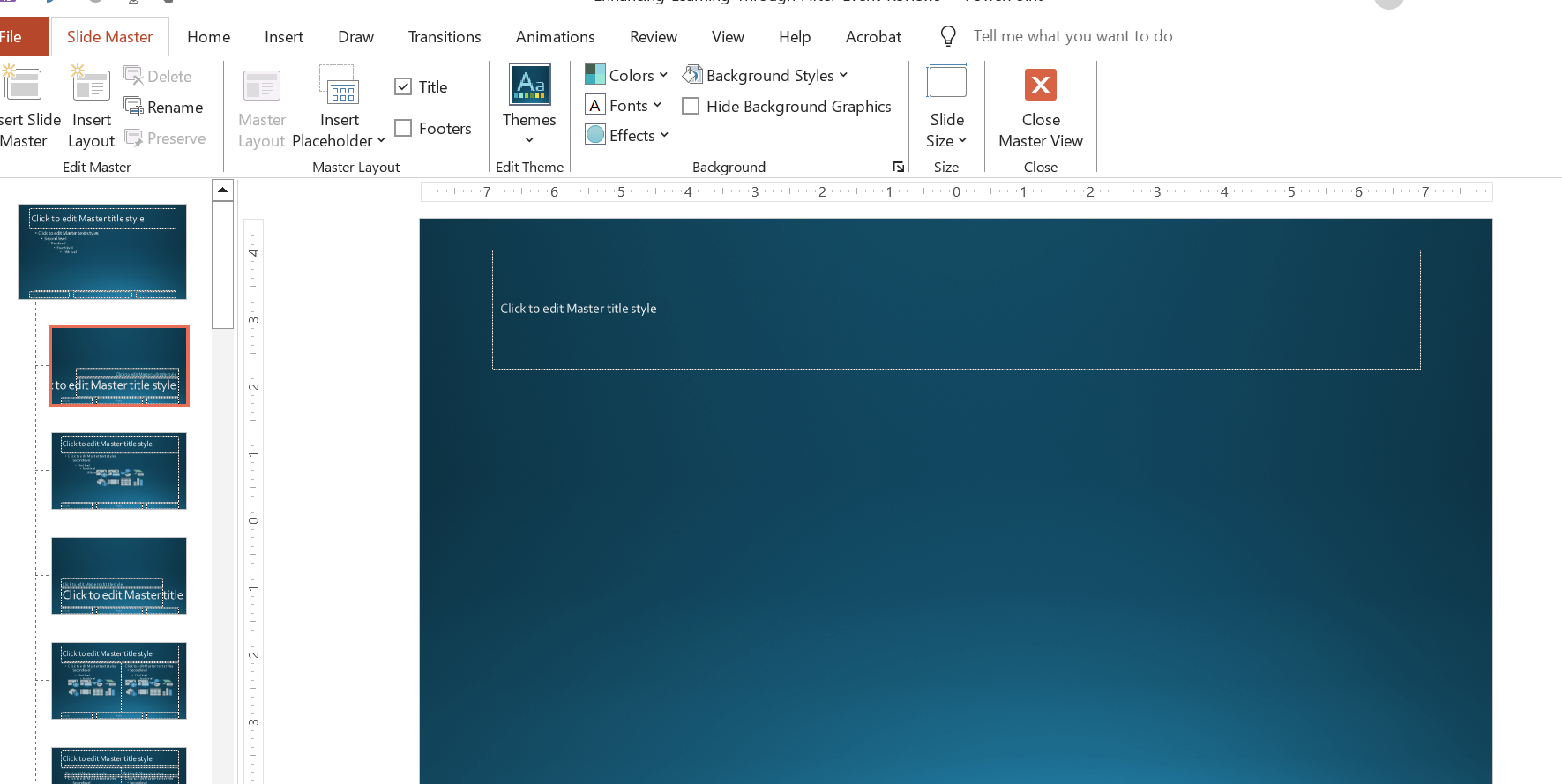Click the Tell Me lightbulb icon
This screenshot has width=1562, height=784.
point(948,36)
